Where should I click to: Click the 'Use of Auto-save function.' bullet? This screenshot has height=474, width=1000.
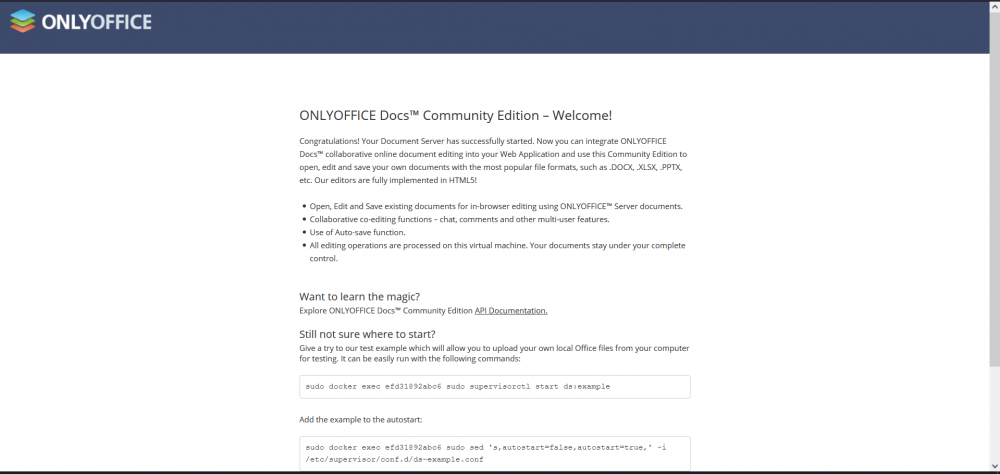coord(357,232)
